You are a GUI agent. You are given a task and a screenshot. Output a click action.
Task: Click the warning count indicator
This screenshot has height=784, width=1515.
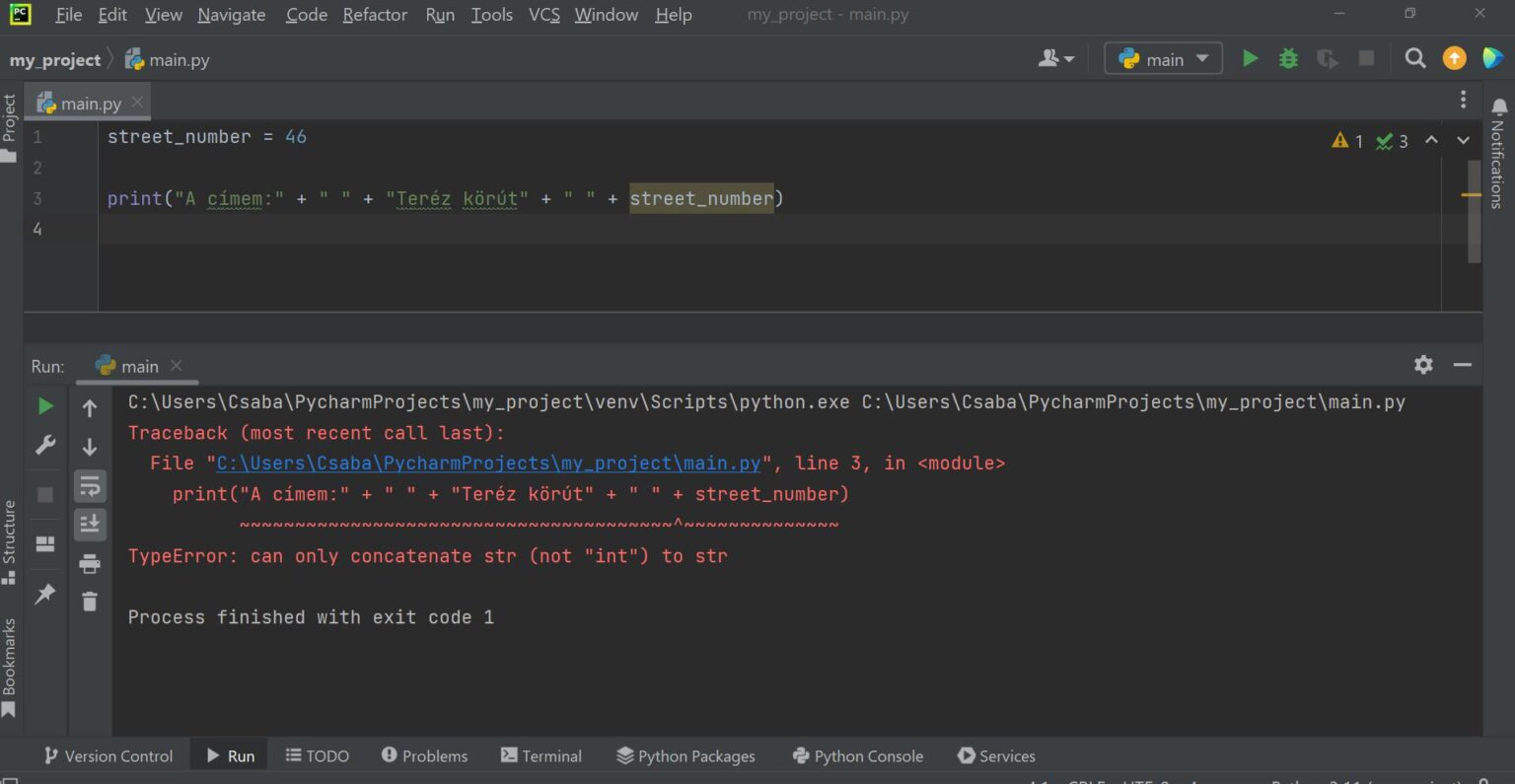1346,140
